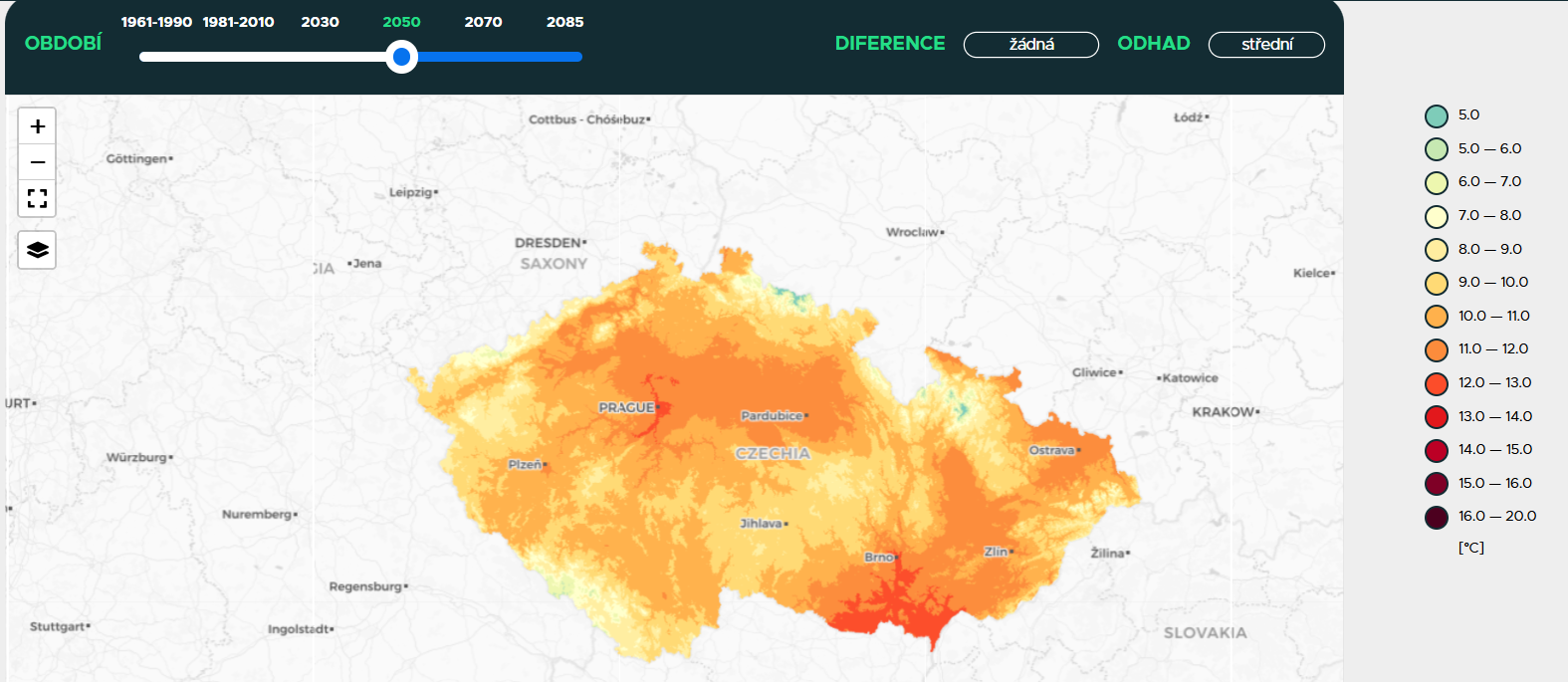Screen dimensions: 1568x682
Task: Select the 1961-1990 period
Action: coord(156,22)
